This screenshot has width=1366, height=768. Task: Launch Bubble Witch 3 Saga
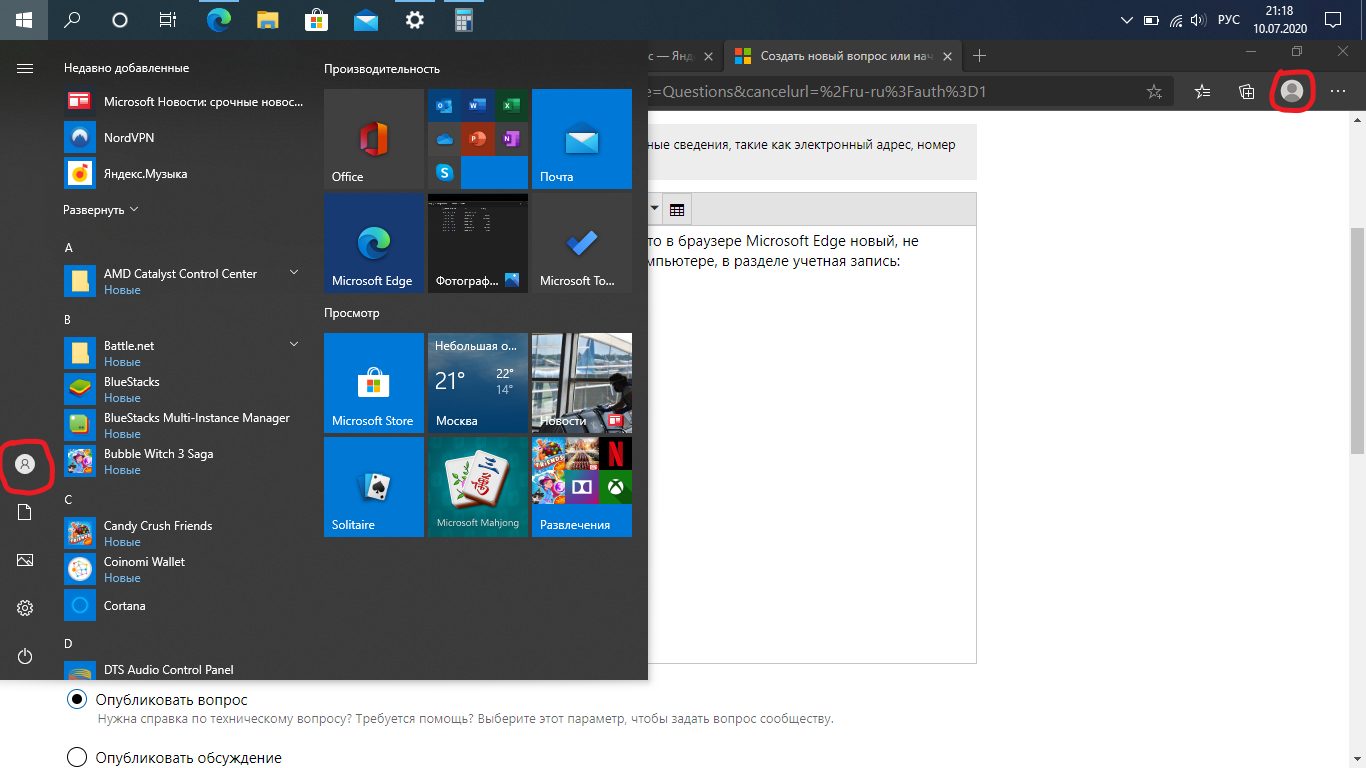[184, 461]
